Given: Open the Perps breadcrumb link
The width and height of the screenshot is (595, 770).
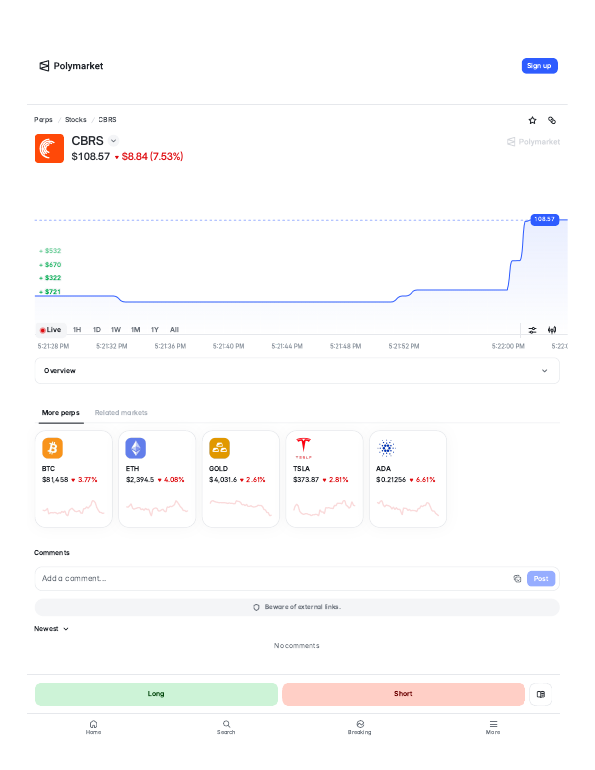Looking at the screenshot, I should [x=43, y=119].
